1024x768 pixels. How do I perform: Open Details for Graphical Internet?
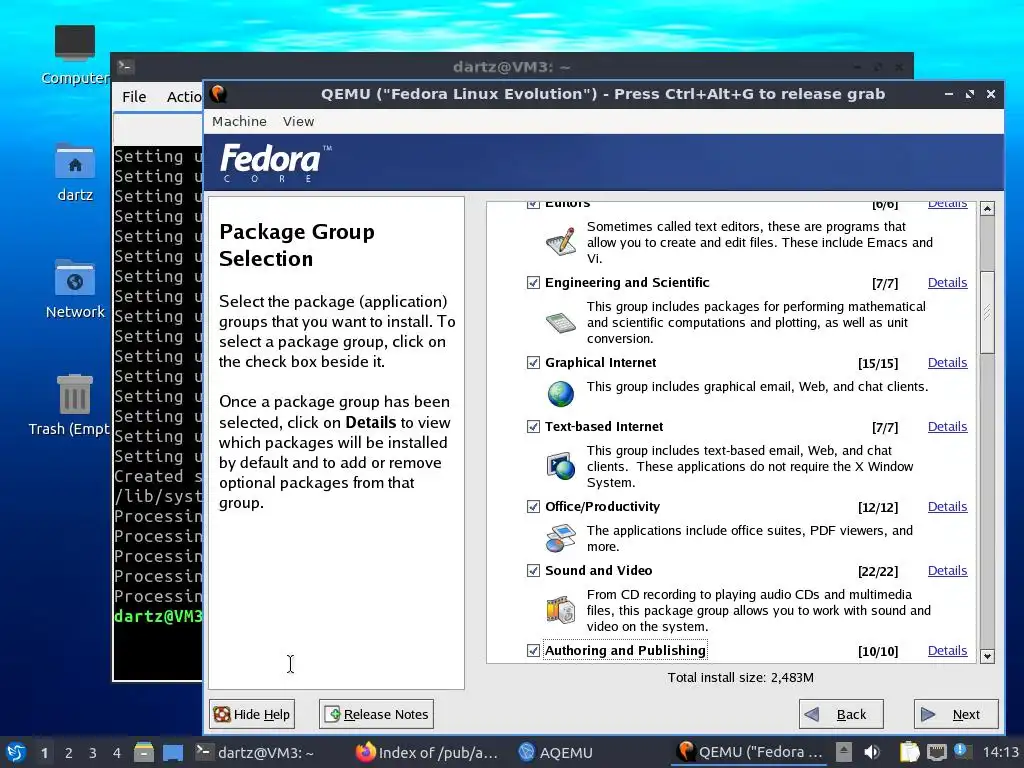point(948,362)
